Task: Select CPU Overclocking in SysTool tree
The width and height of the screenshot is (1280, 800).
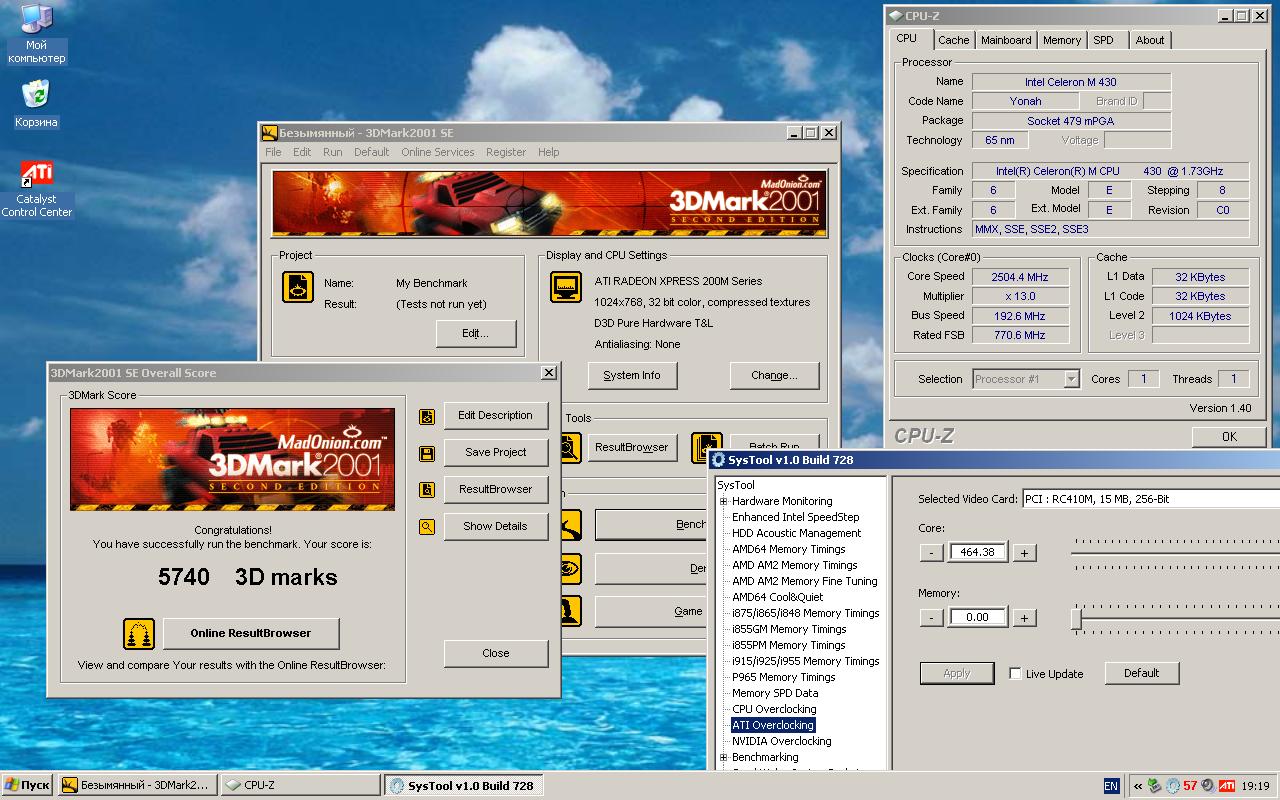Action: [x=774, y=710]
